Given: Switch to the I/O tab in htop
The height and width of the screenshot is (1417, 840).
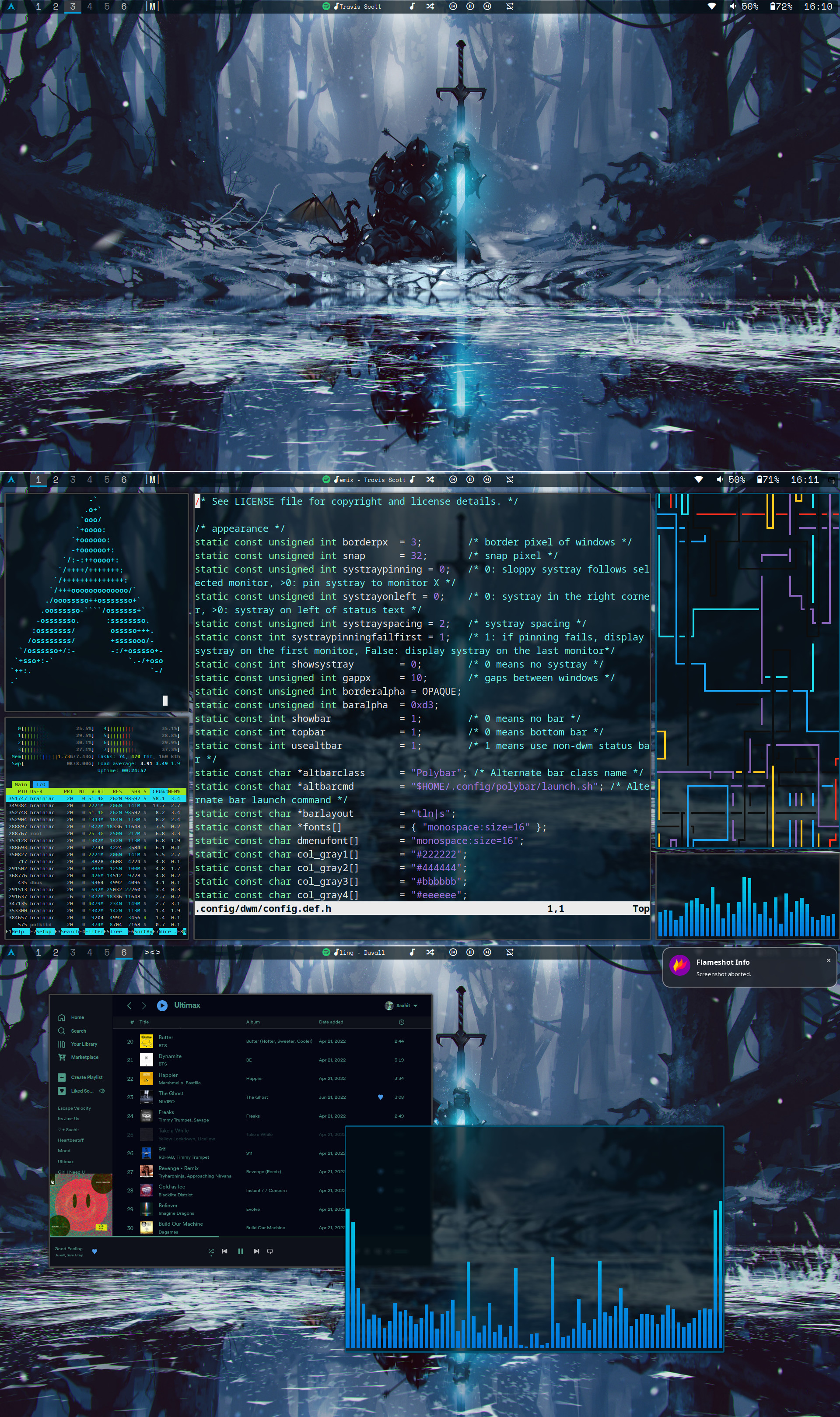Looking at the screenshot, I should pos(40,784).
